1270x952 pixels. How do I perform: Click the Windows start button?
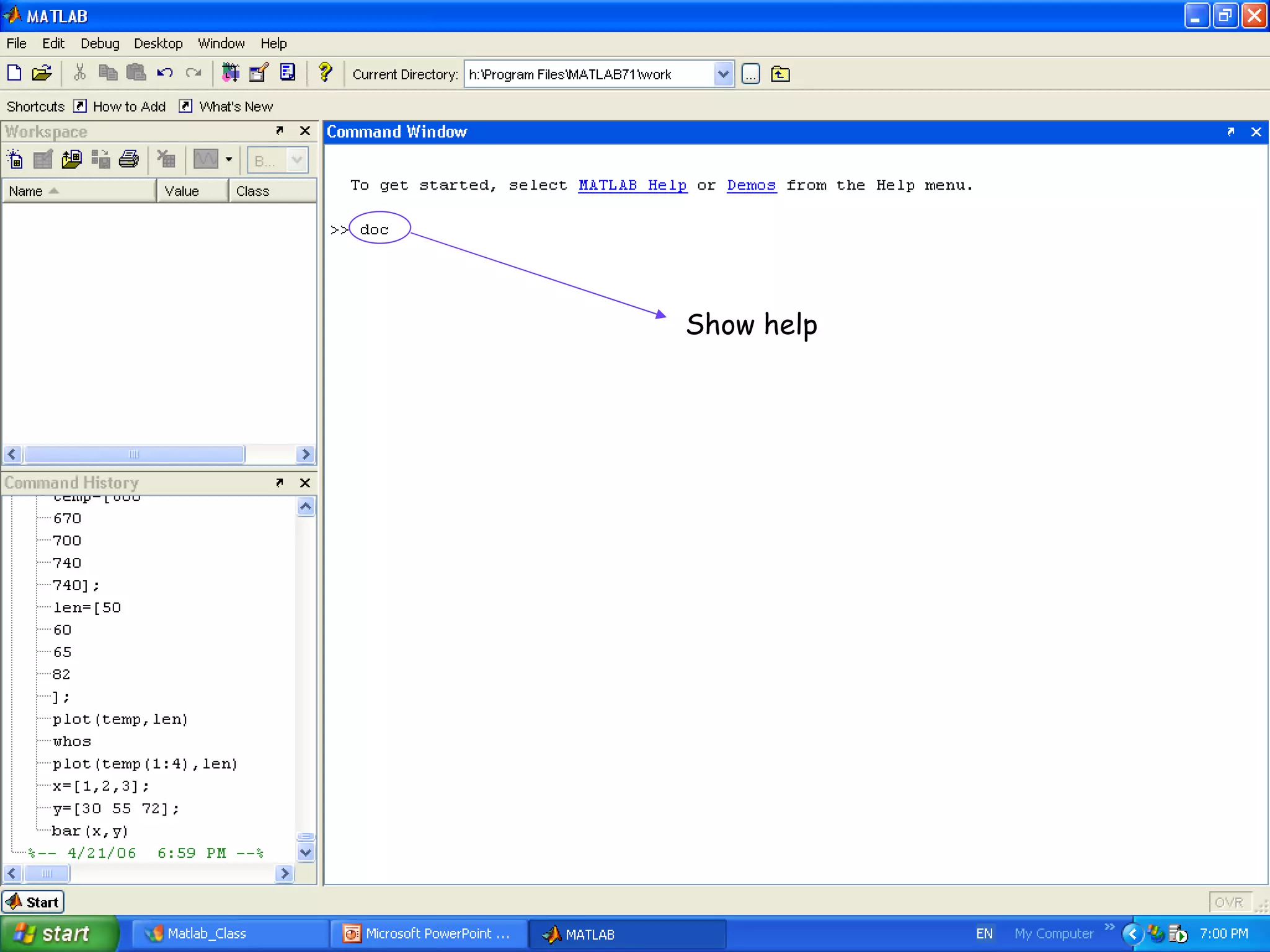click(60, 933)
